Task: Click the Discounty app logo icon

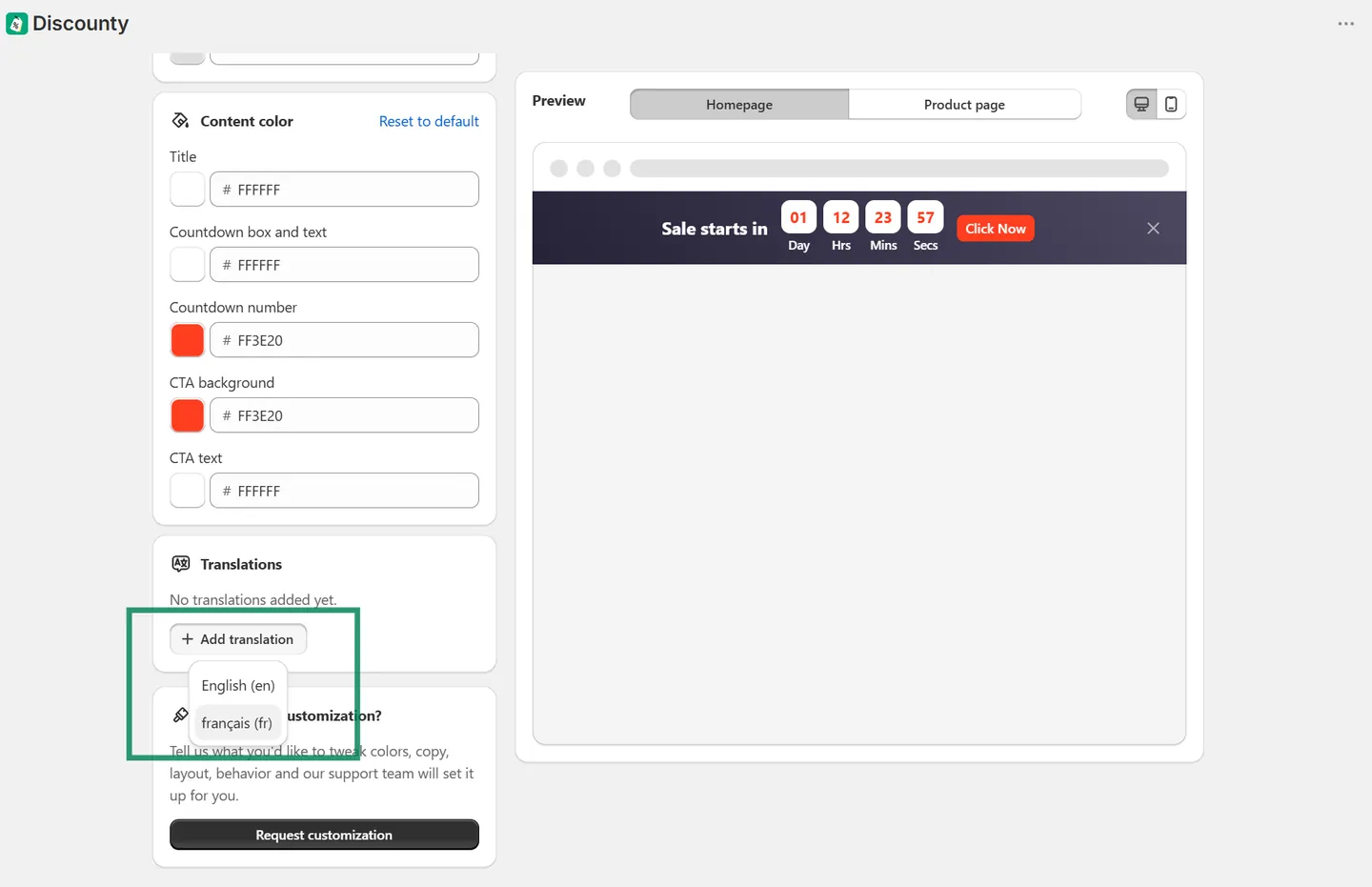Action: pyautogui.click(x=17, y=24)
